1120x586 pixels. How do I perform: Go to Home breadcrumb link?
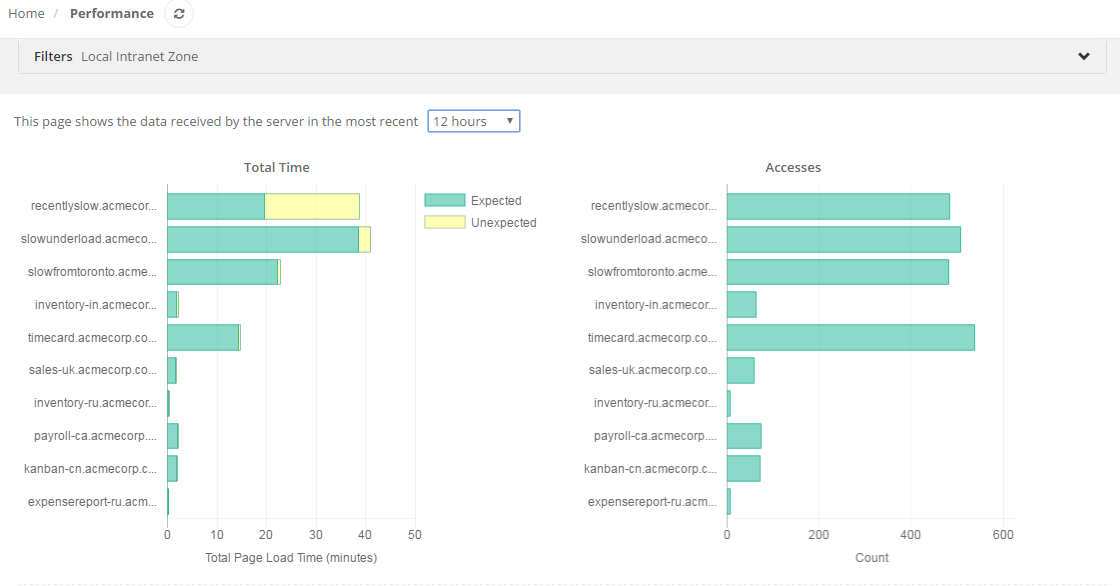click(x=26, y=14)
